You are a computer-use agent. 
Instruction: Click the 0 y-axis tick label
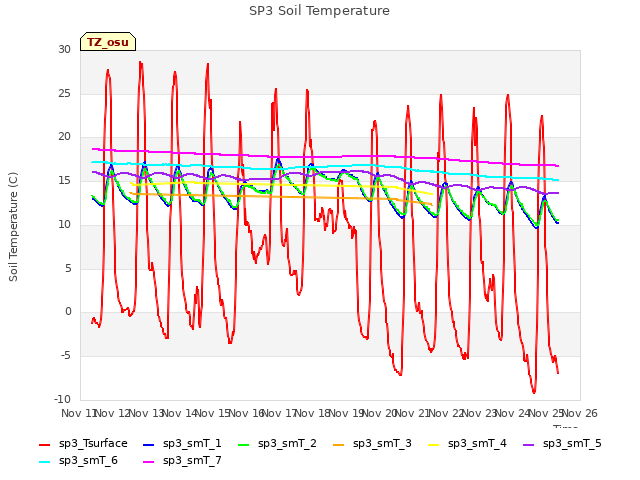point(68,312)
